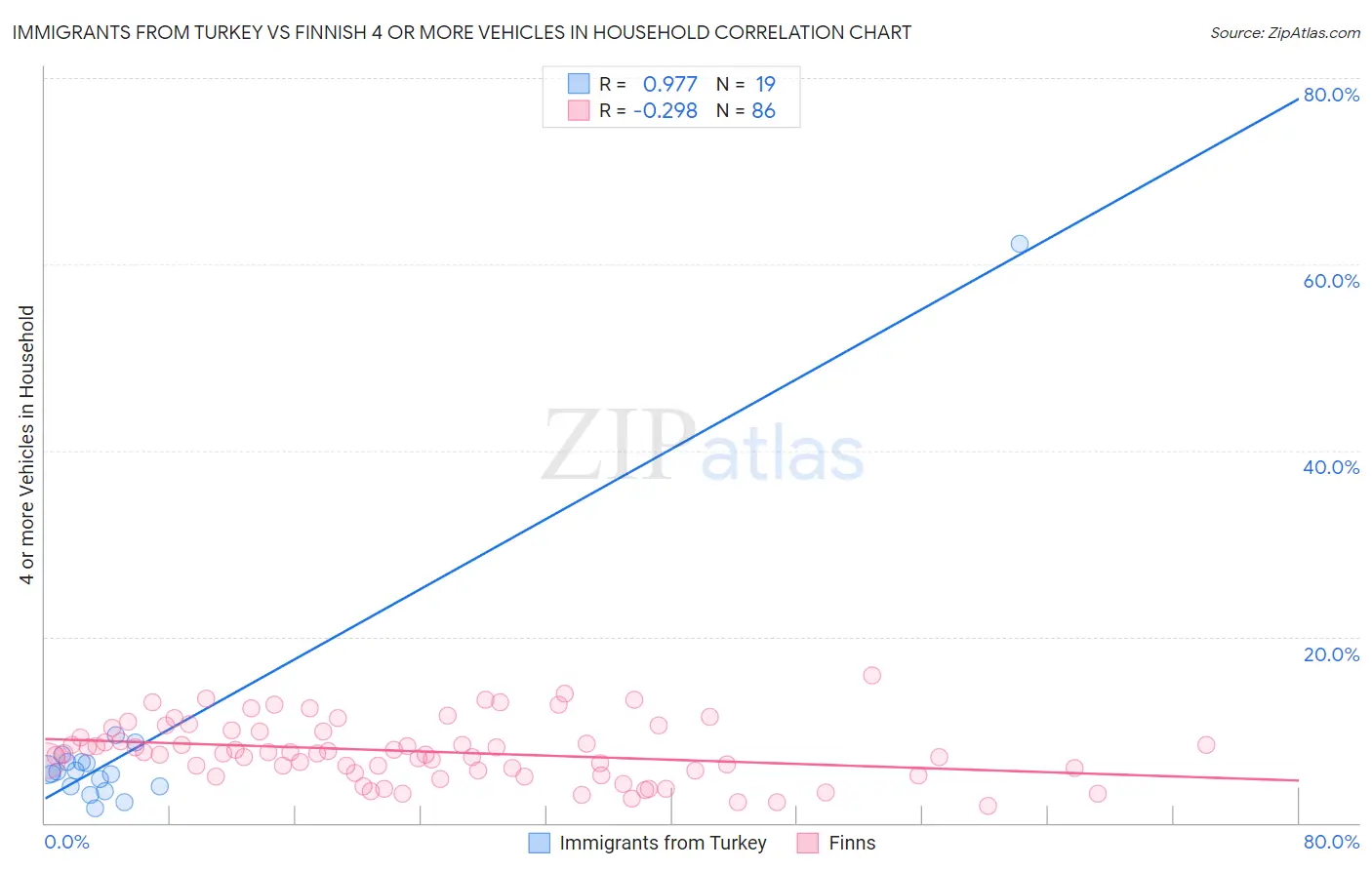This screenshot has height=870, width=1372.
Task: Toggle the Immigrants from Turkey legend swatch
Action: (539, 843)
